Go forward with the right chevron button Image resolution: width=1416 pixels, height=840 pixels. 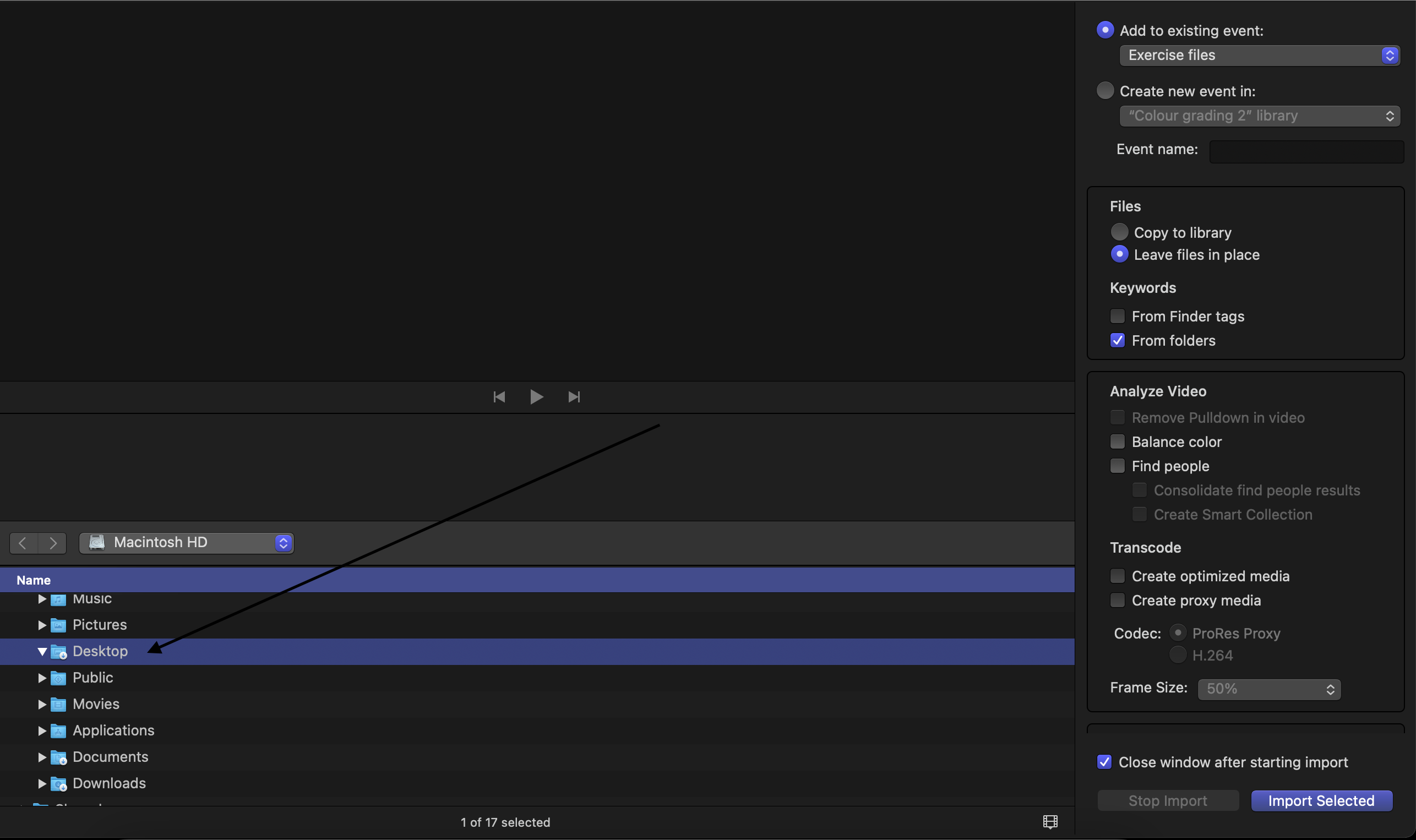tap(53, 543)
